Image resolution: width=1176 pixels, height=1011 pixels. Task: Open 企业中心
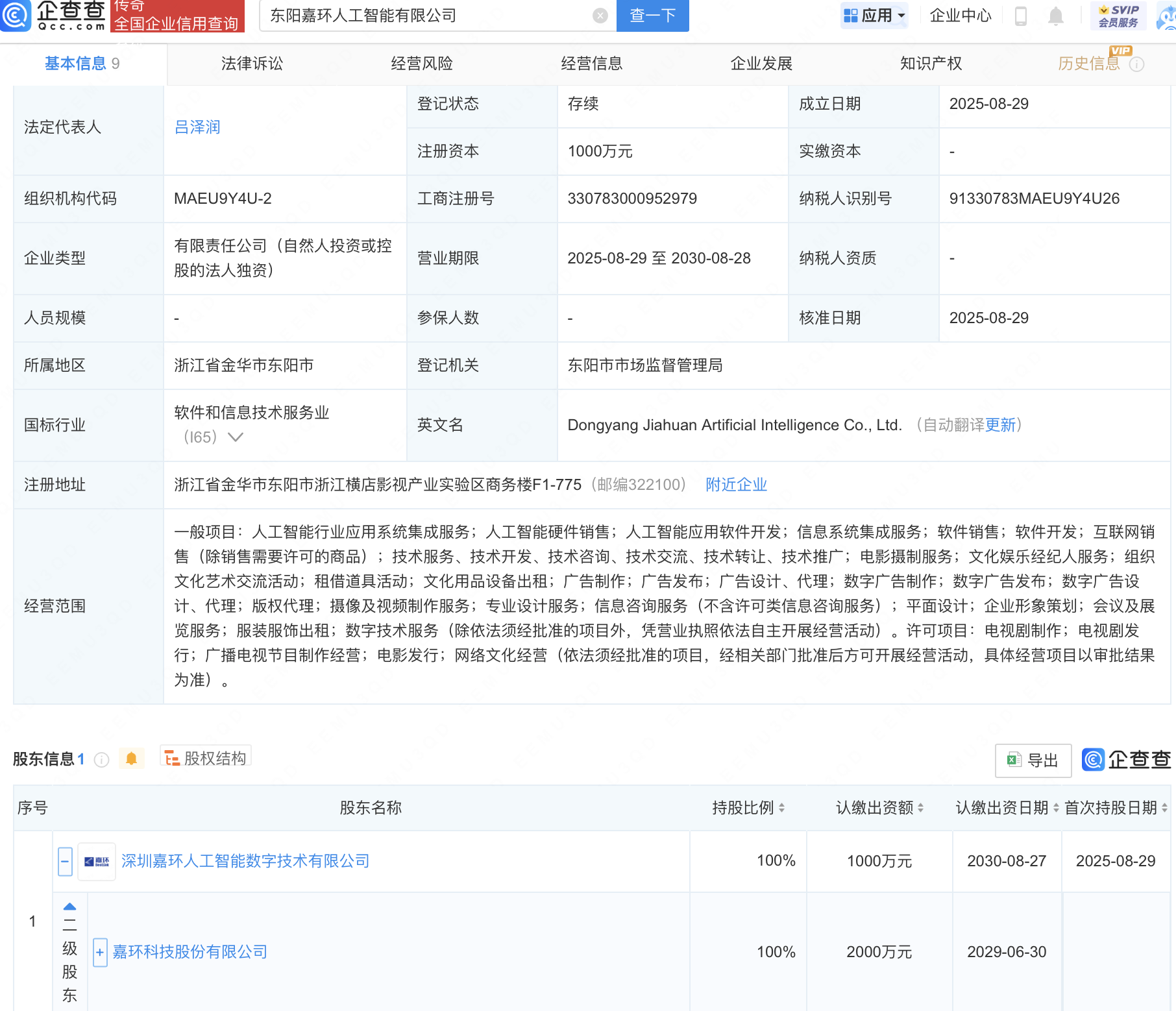click(961, 16)
